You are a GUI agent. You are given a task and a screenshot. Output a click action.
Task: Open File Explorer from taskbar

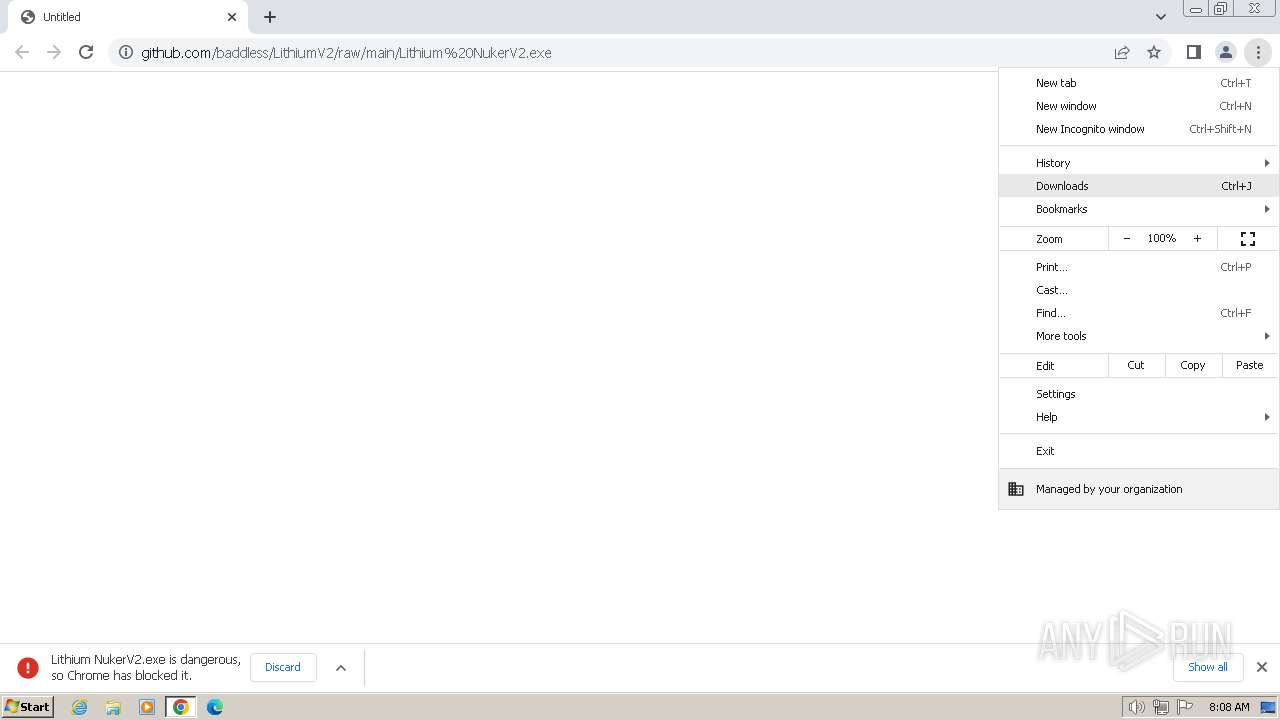tap(113, 707)
